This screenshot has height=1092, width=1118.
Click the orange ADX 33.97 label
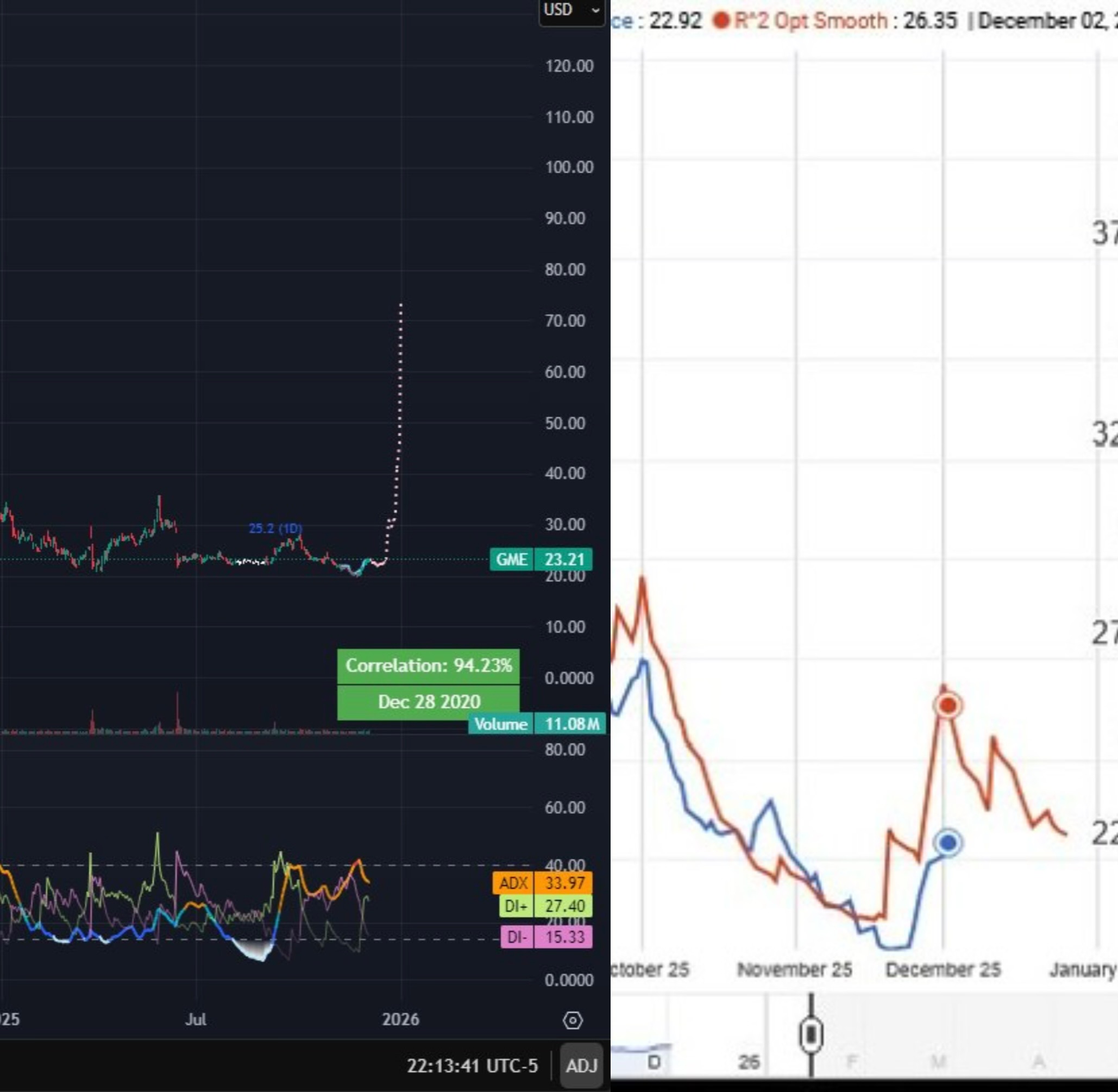(542, 883)
